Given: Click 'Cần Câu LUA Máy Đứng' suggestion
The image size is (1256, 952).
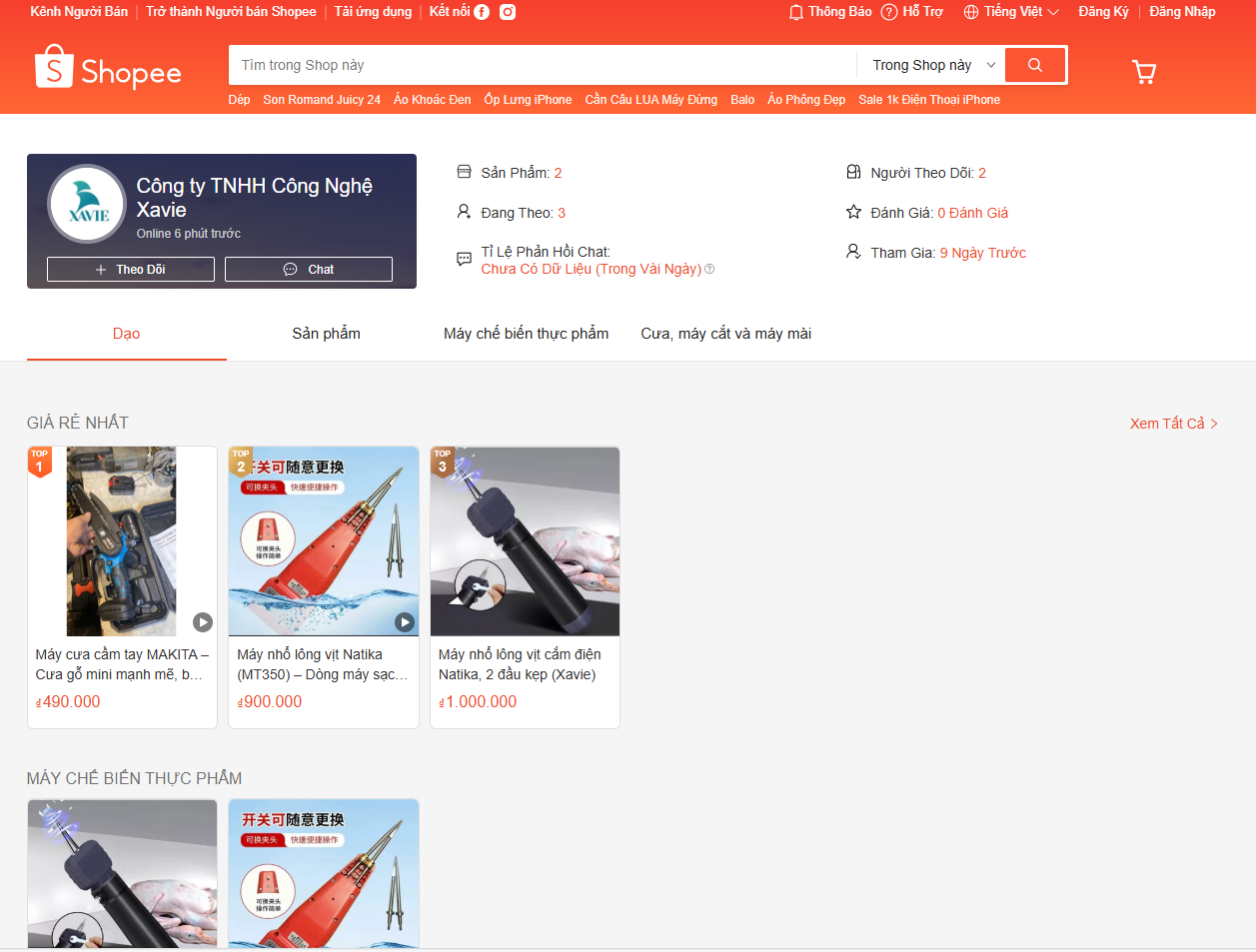Looking at the screenshot, I should click(651, 100).
